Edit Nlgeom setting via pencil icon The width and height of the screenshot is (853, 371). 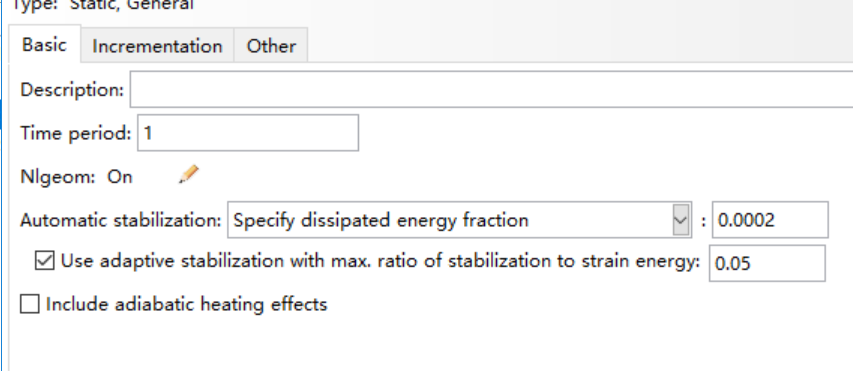tap(189, 175)
